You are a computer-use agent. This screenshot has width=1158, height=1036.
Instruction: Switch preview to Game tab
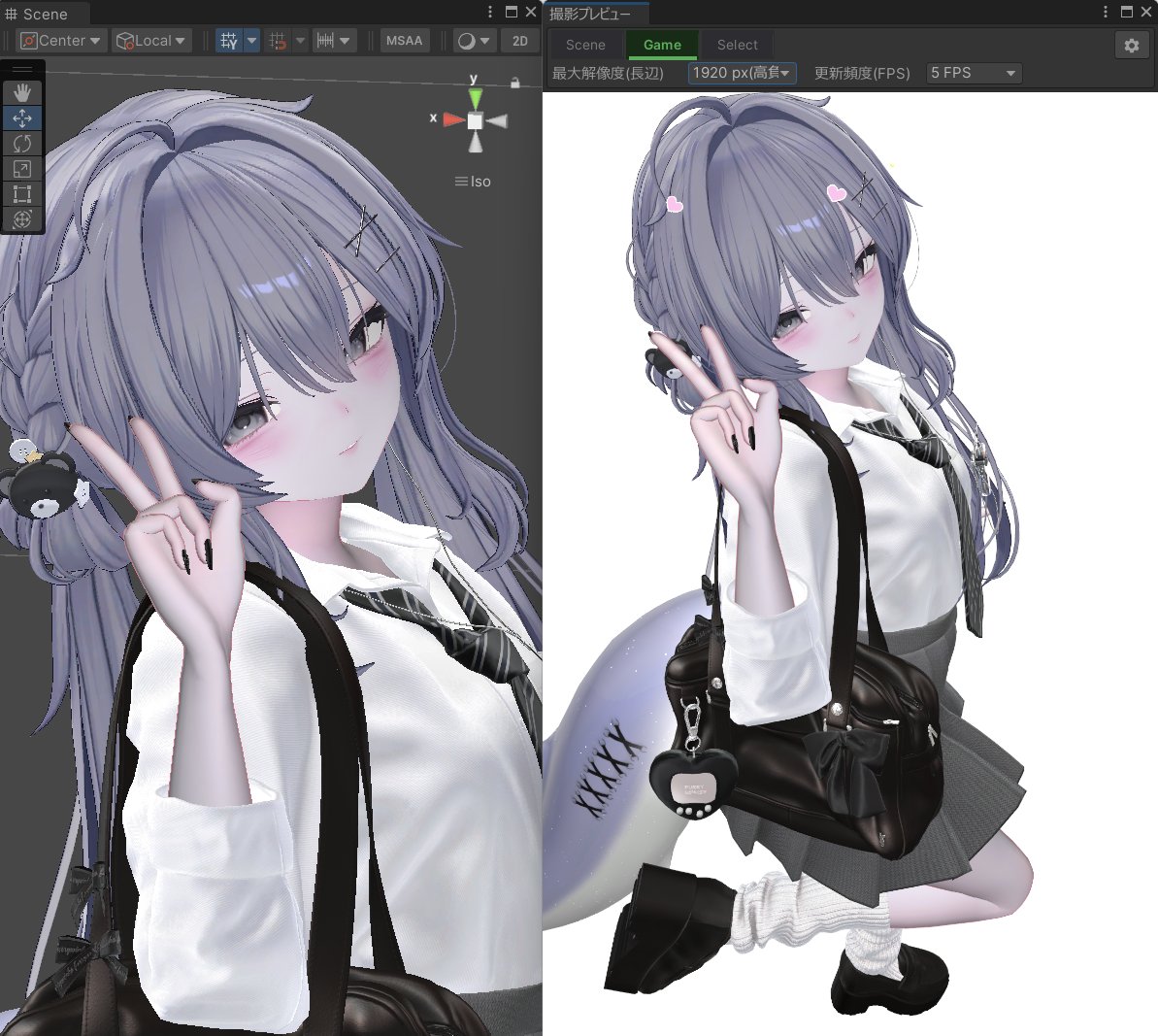click(x=662, y=45)
